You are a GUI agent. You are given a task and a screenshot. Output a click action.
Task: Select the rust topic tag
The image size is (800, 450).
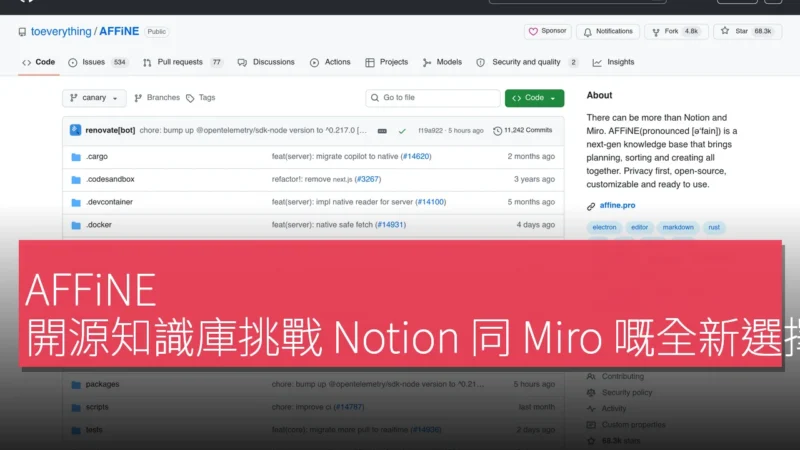pos(714,228)
